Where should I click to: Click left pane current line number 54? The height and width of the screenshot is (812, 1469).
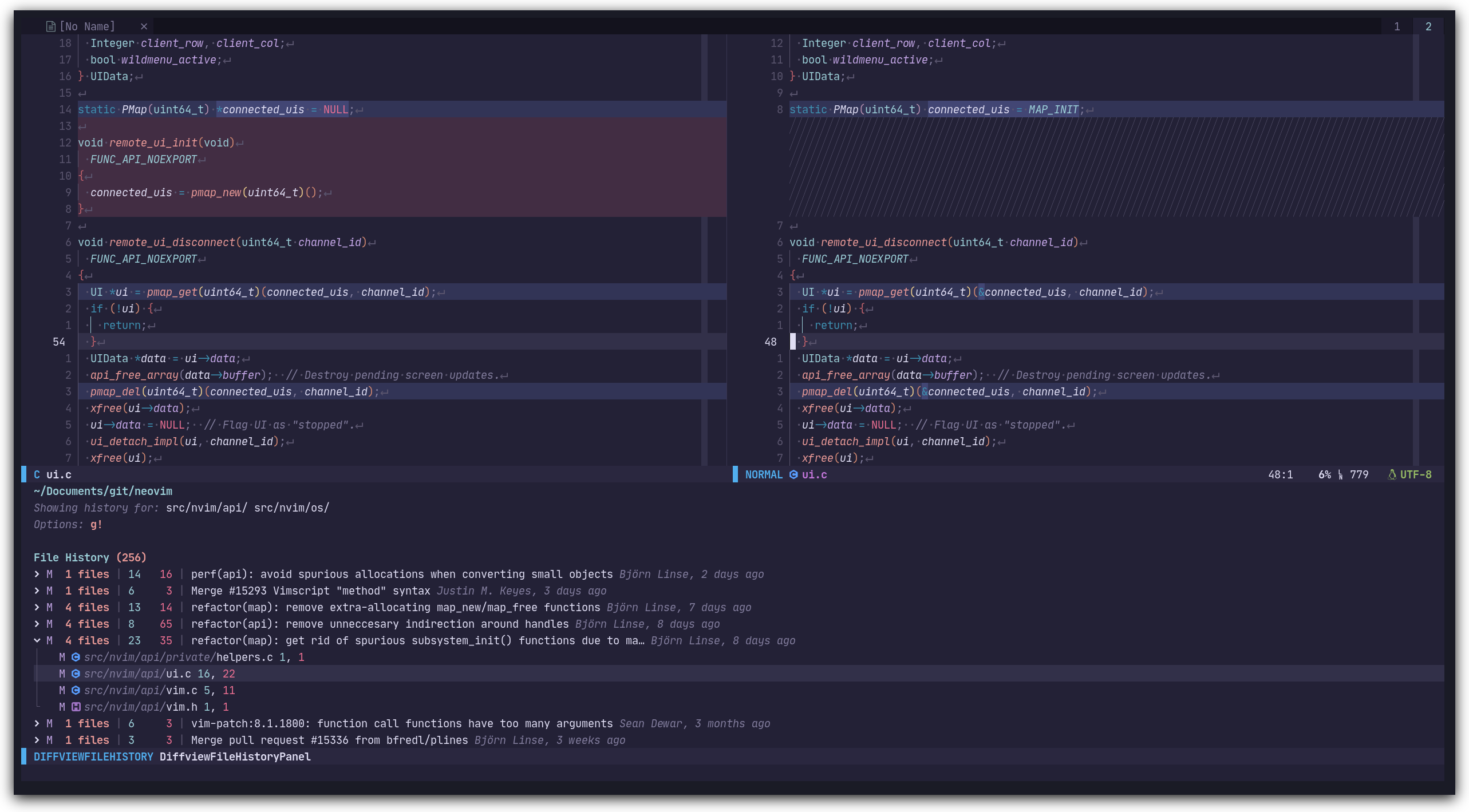point(59,342)
